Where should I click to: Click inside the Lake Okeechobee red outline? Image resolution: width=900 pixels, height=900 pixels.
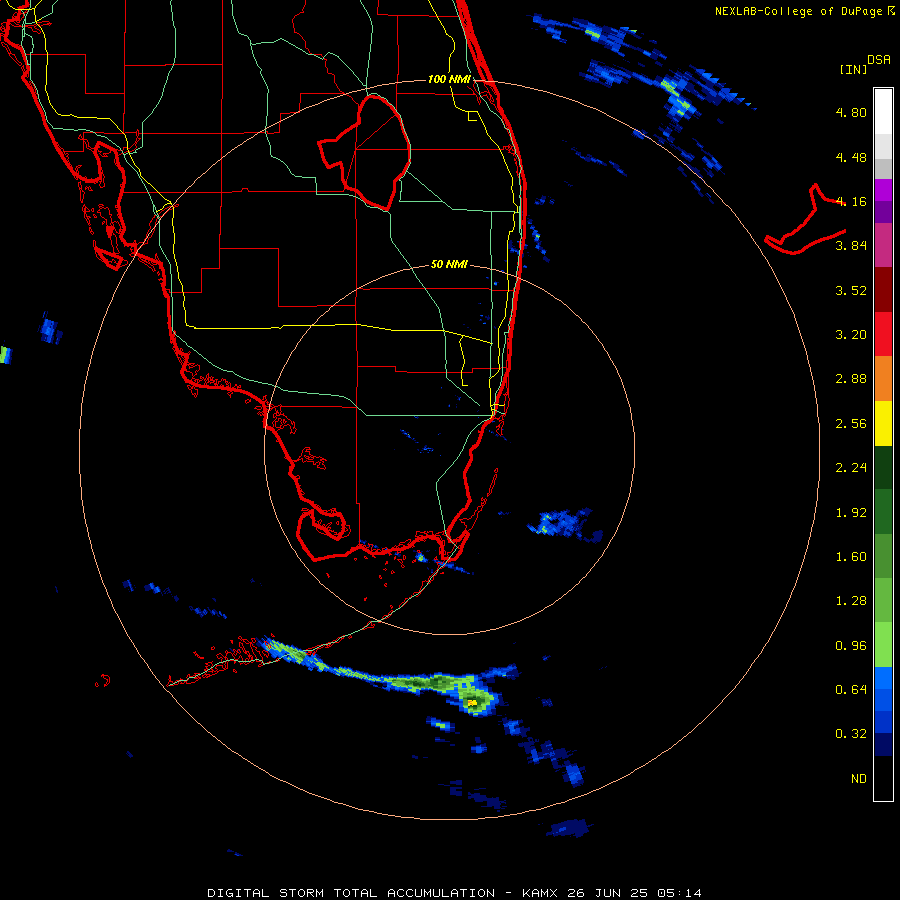(373, 150)
